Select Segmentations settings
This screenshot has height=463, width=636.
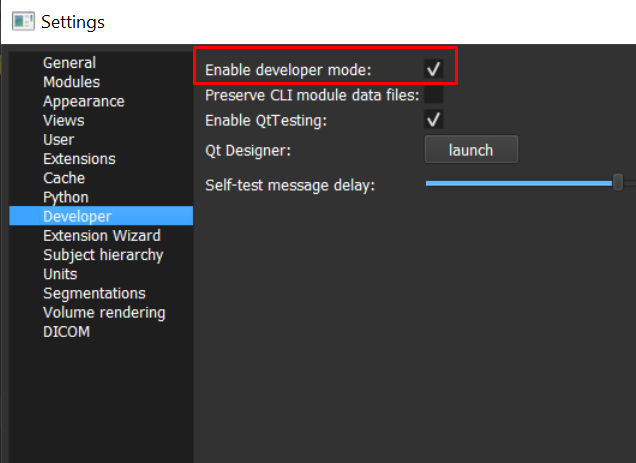[x=94, y=293]
